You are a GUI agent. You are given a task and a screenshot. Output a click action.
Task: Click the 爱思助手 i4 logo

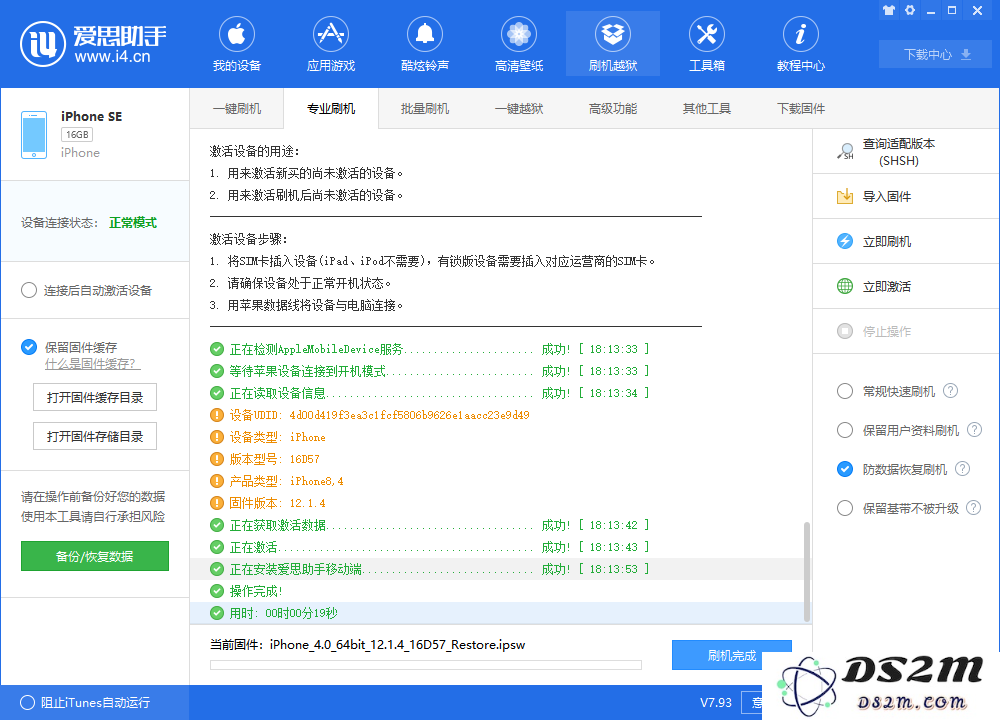click(x=93, y=43)
